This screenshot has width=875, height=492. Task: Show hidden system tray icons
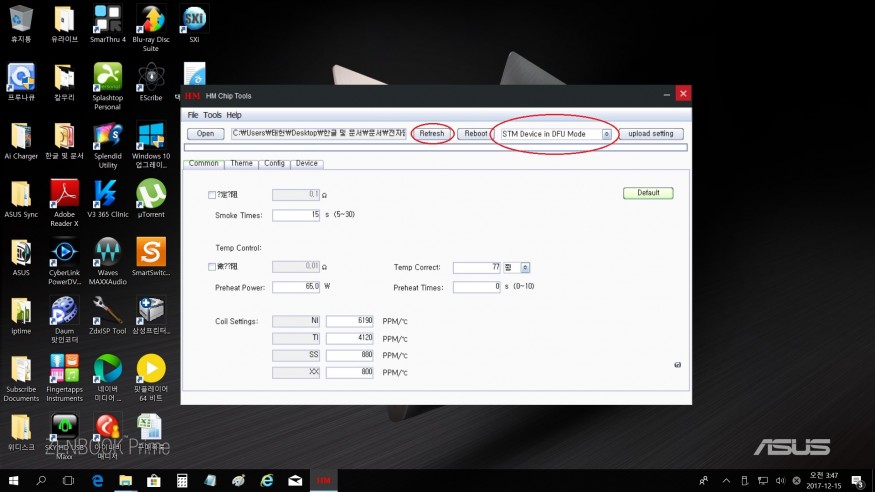[726, 480]
